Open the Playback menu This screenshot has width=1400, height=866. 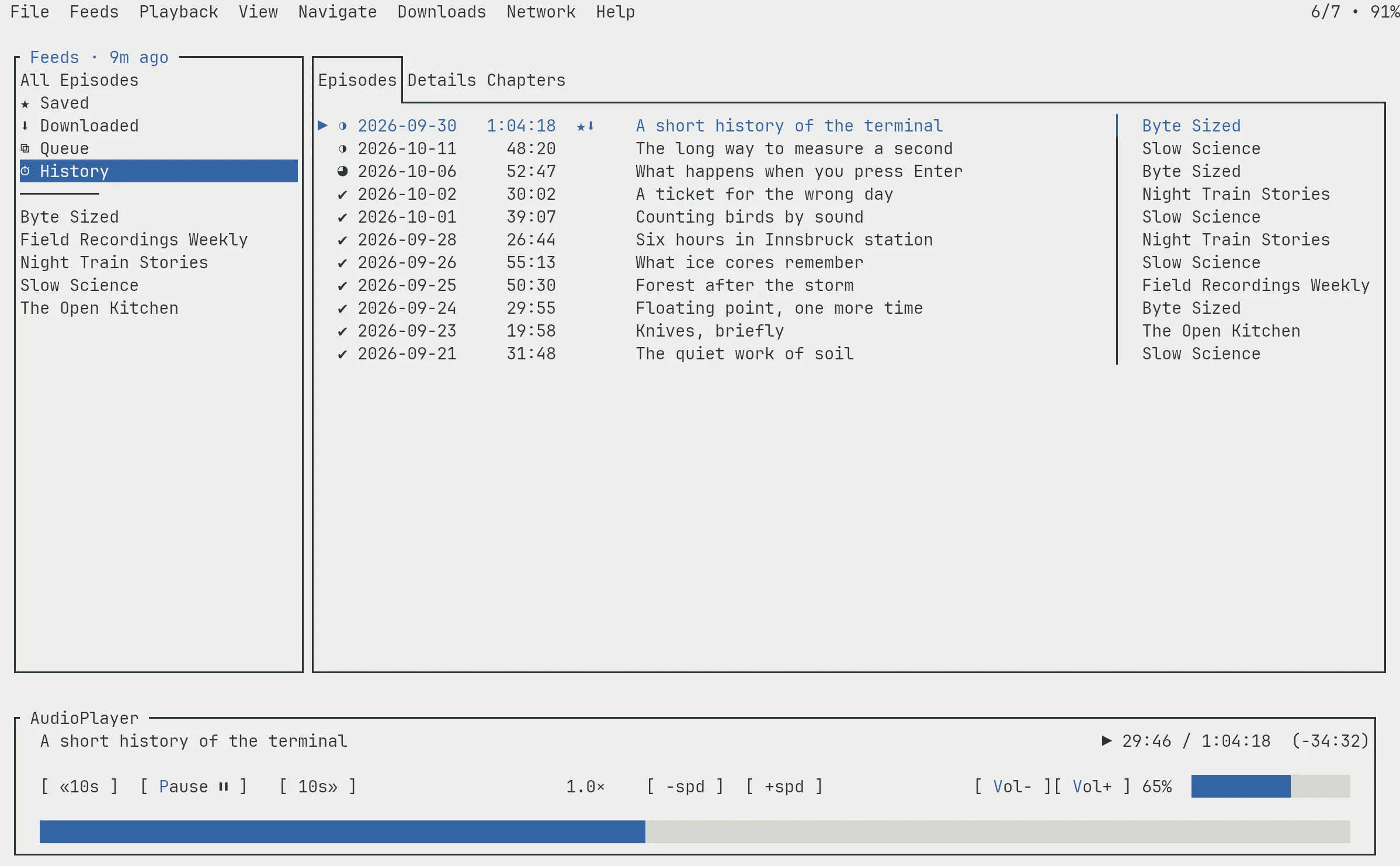179,12
